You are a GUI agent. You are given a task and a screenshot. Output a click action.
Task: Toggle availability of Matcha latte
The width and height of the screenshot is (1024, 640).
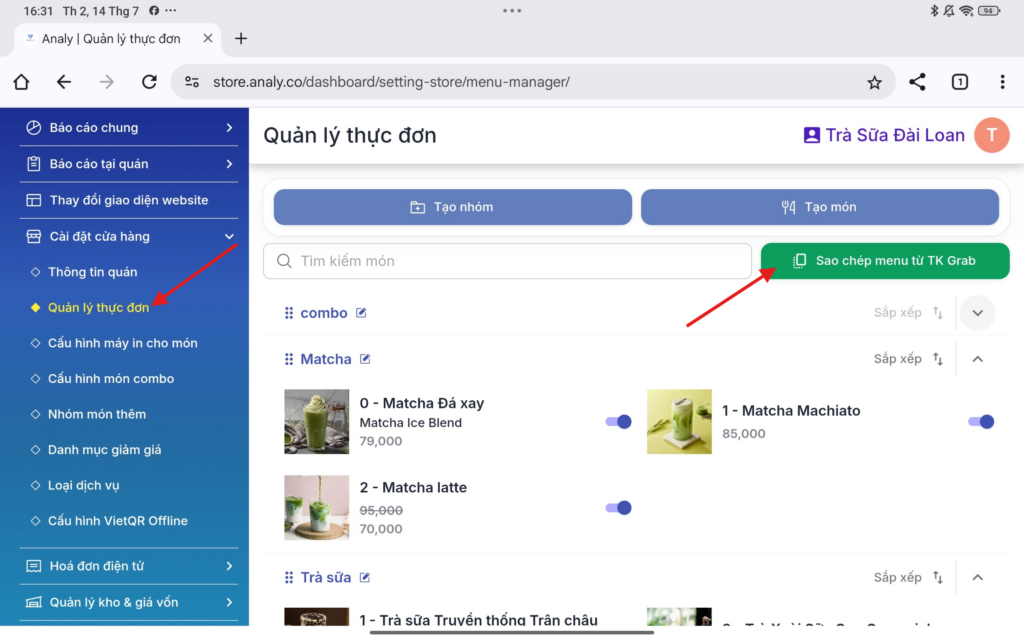[x=618, y=508]
